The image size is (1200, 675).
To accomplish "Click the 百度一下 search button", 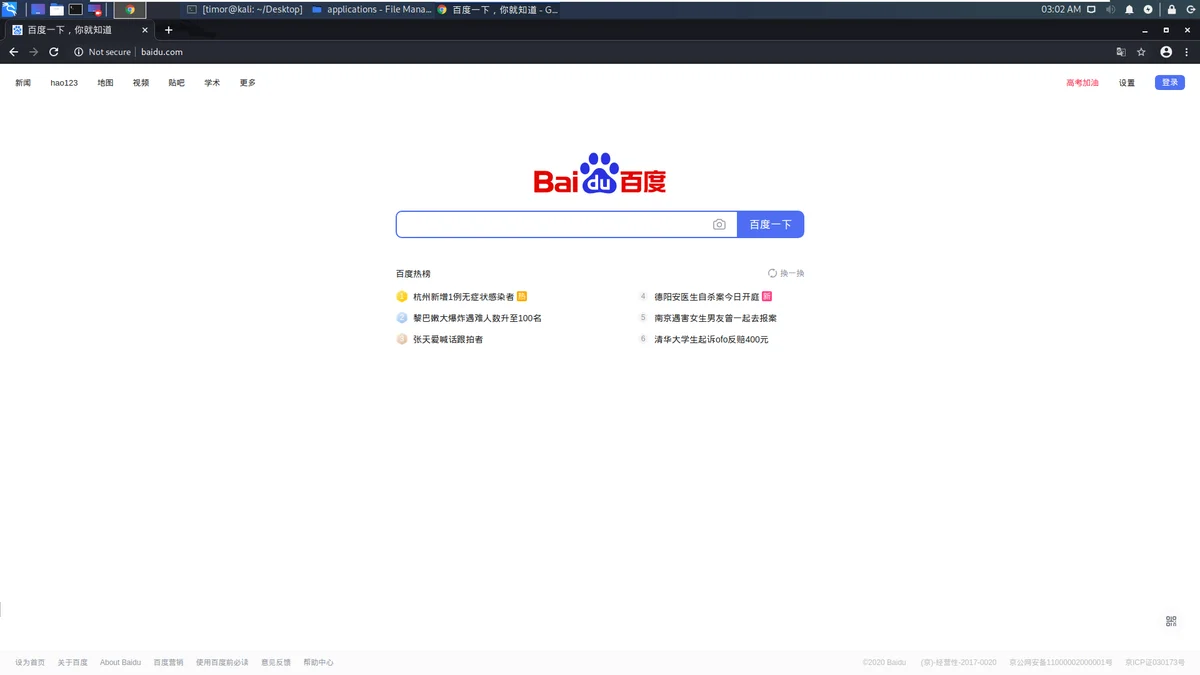I will point(771,225).
